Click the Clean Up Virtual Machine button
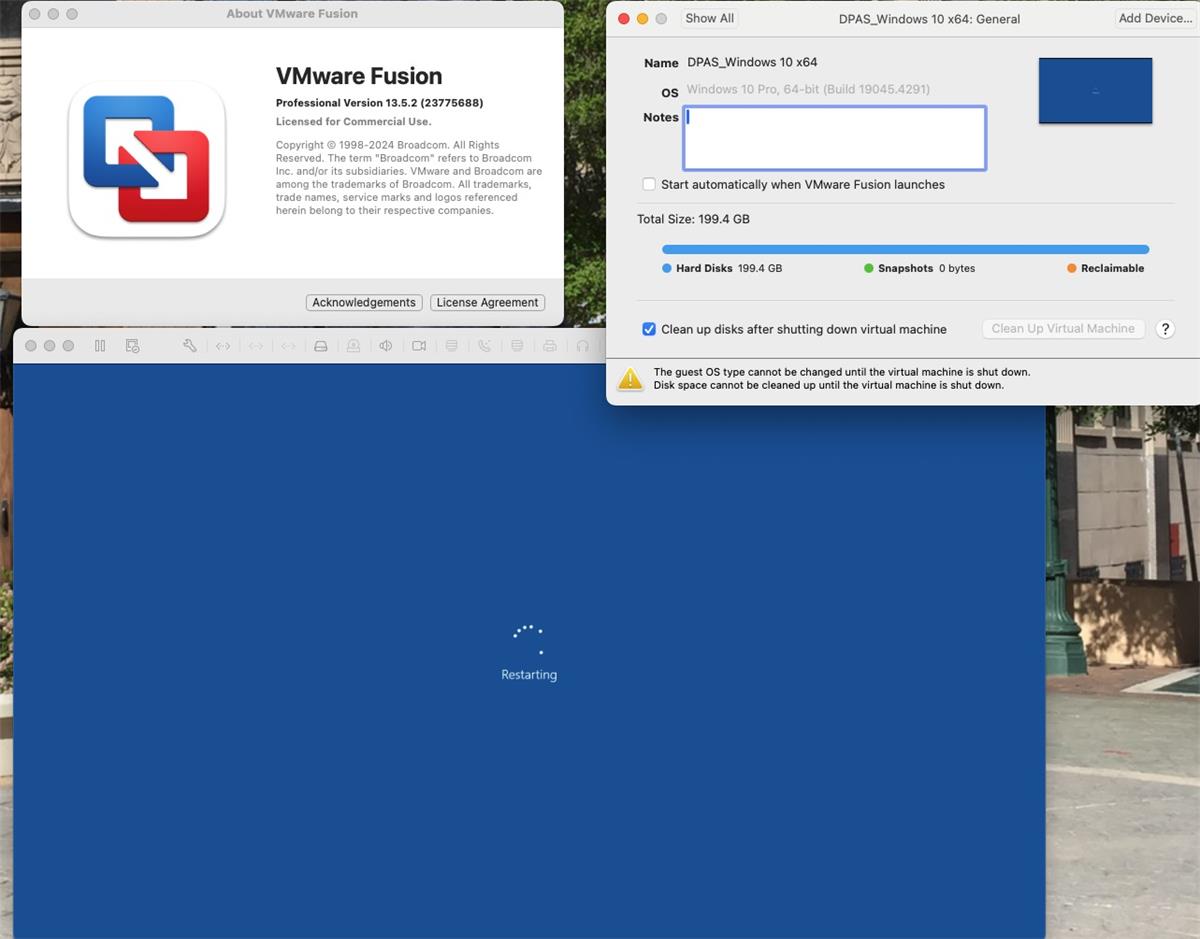 [1063, 329]
